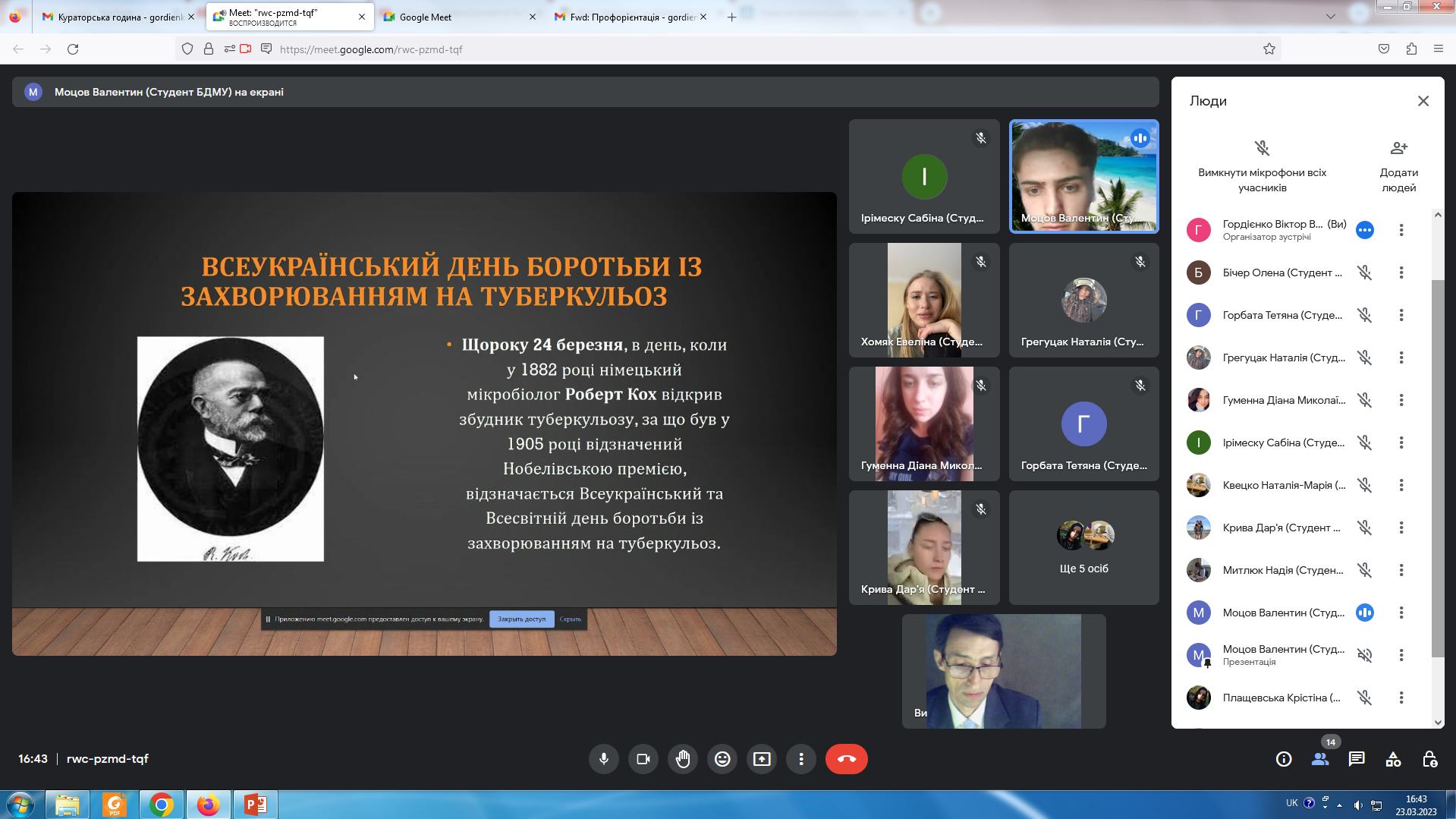This screenshot has height=819, width=1456.
Task: Open the bottom bar three-dot options menu
Action: point(801,759)
